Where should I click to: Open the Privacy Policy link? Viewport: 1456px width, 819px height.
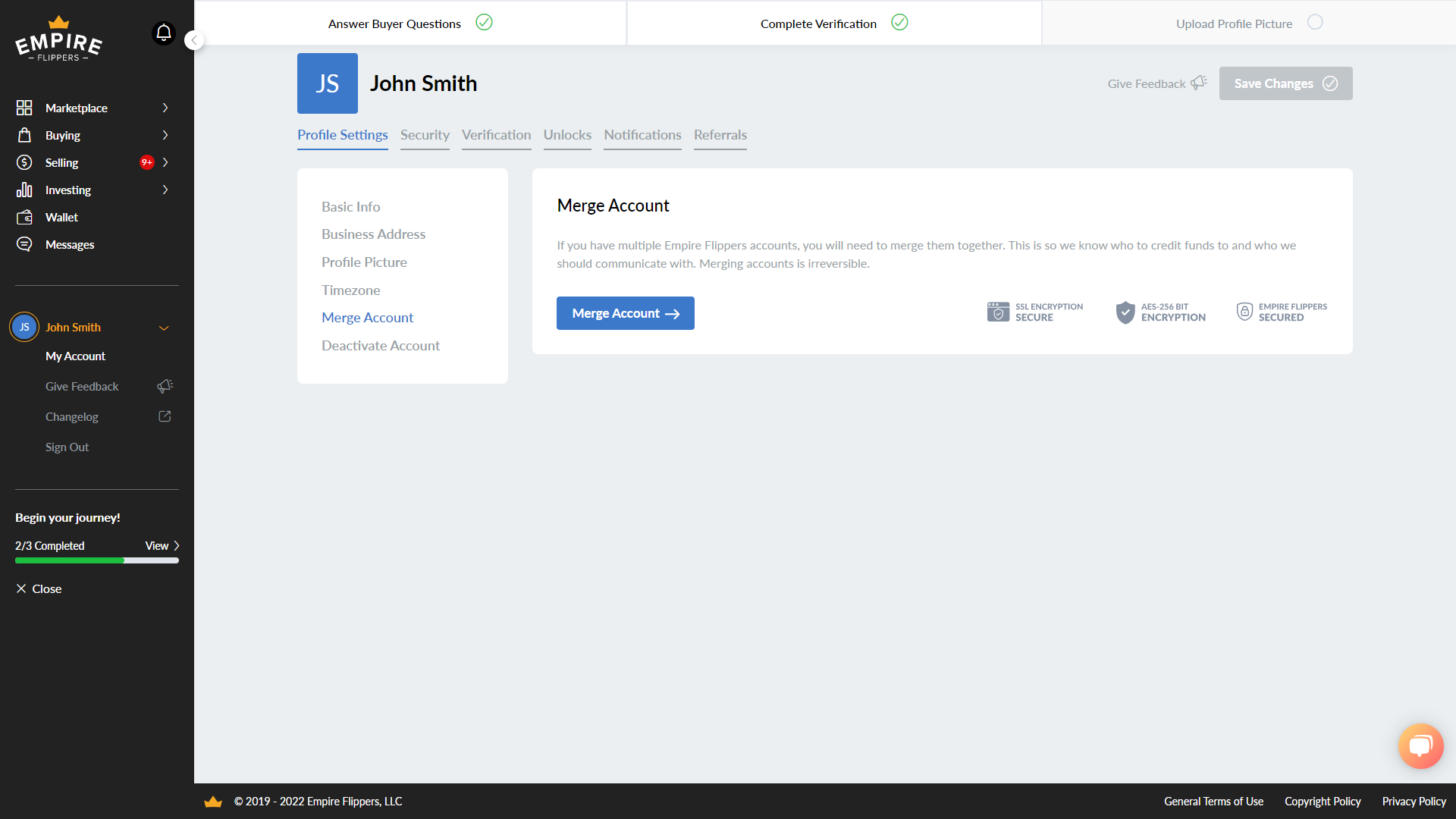click(x=1414, y=802)
